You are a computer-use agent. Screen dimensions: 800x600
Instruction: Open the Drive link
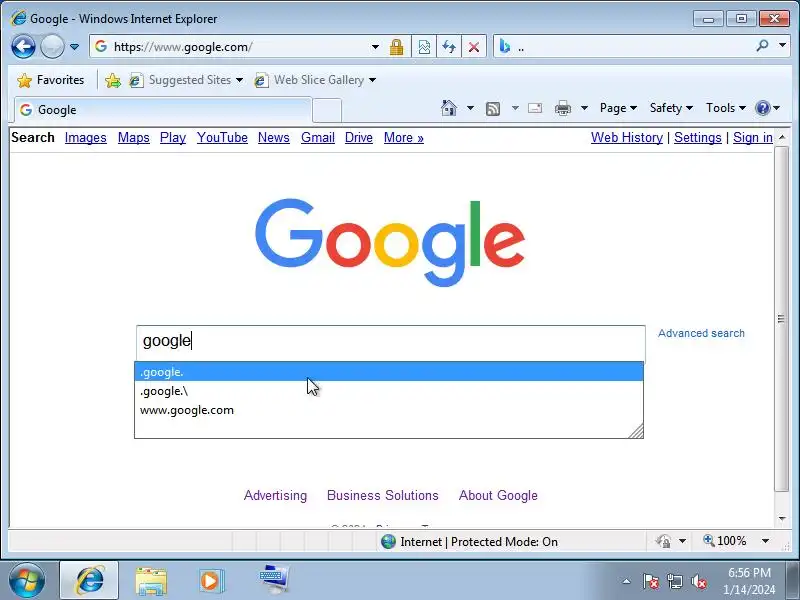tap(359, 138)
